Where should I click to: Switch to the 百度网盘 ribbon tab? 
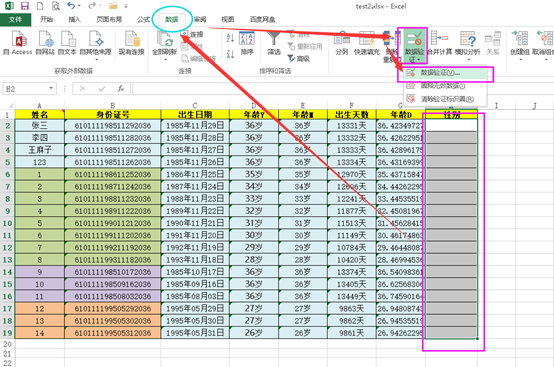pos(263,19)
